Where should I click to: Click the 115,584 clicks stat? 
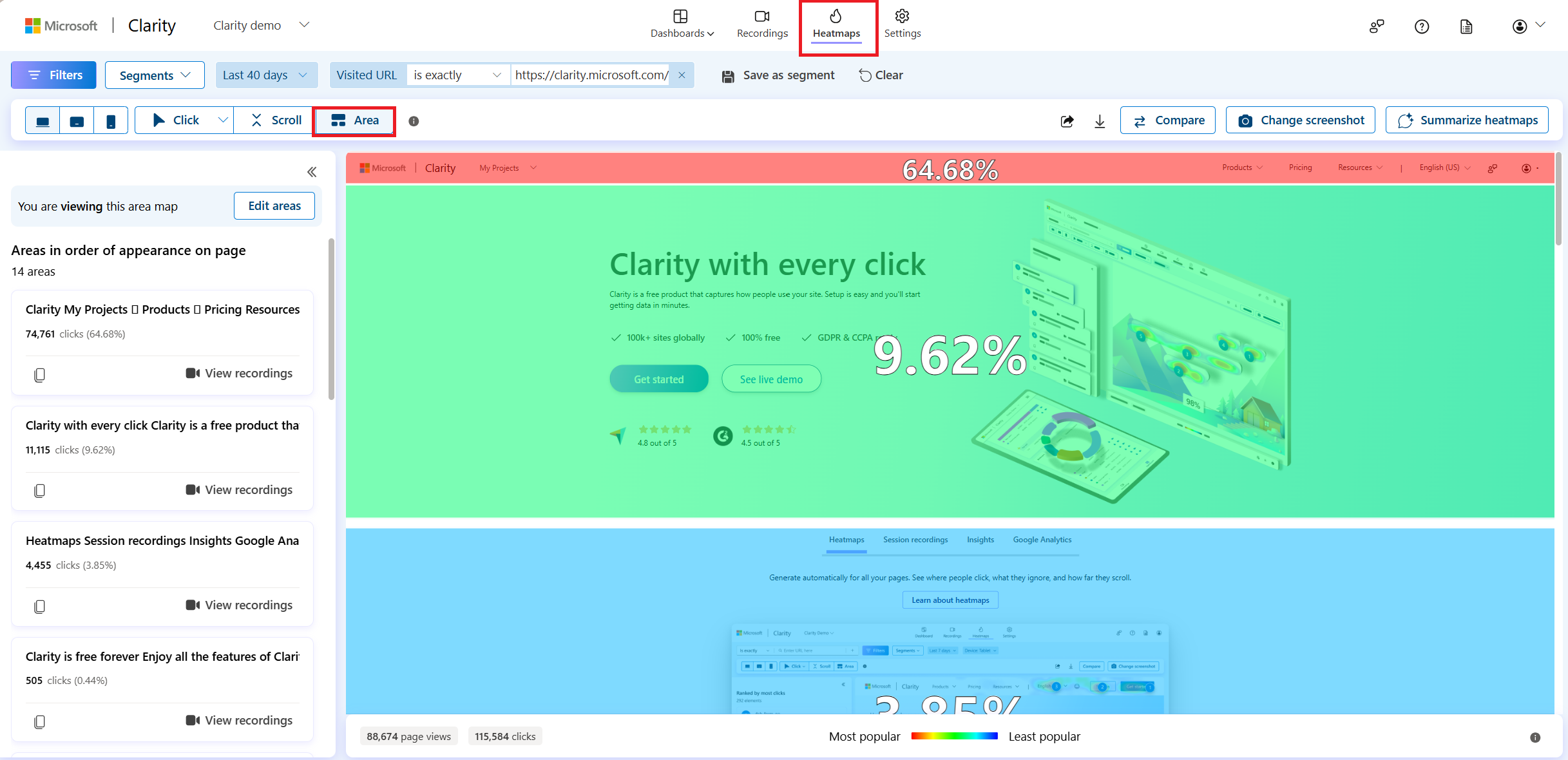(505, 736)
